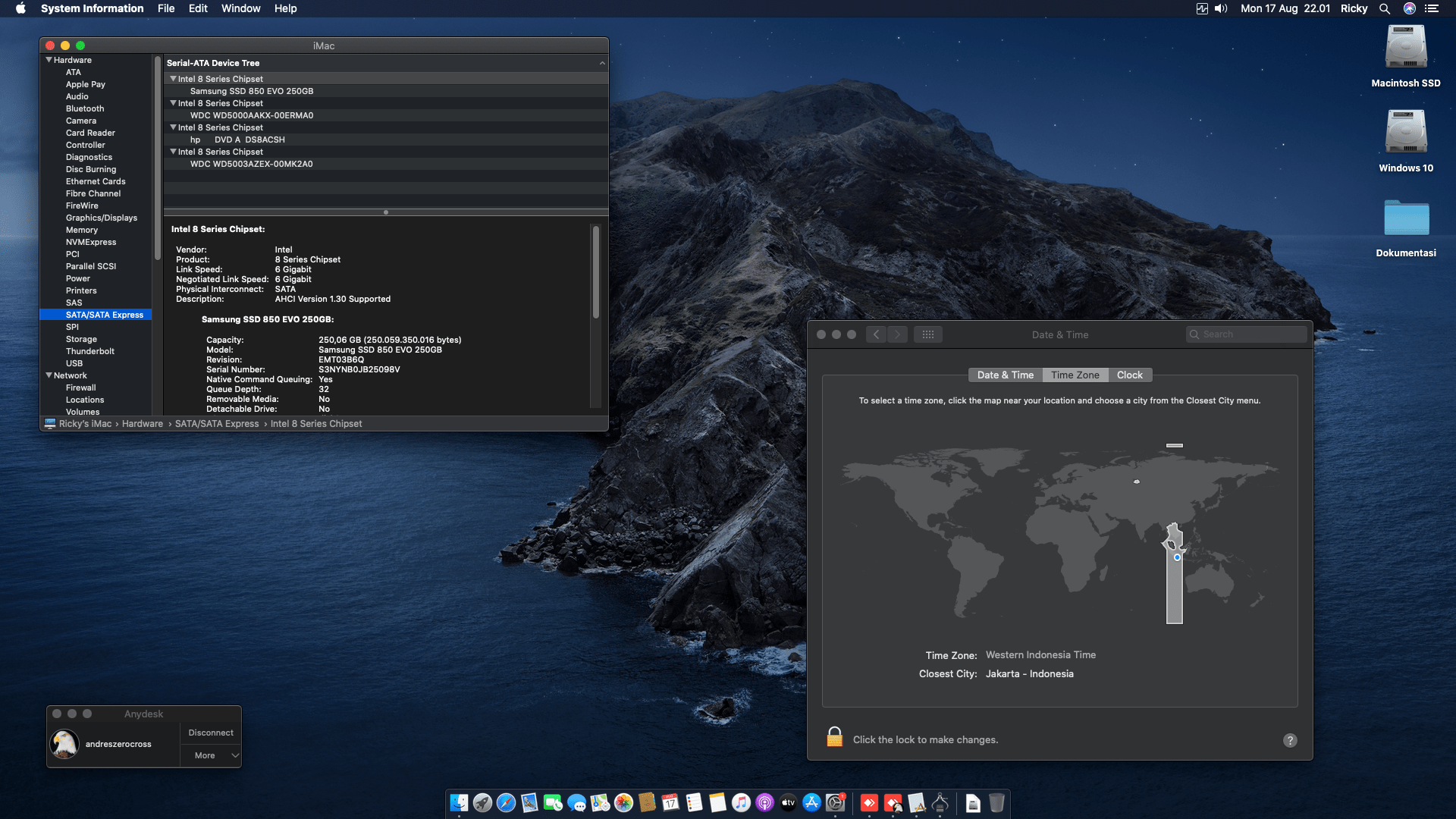
Task: Activate Siri from the menu bar
Action: (x=1409, y=8)
